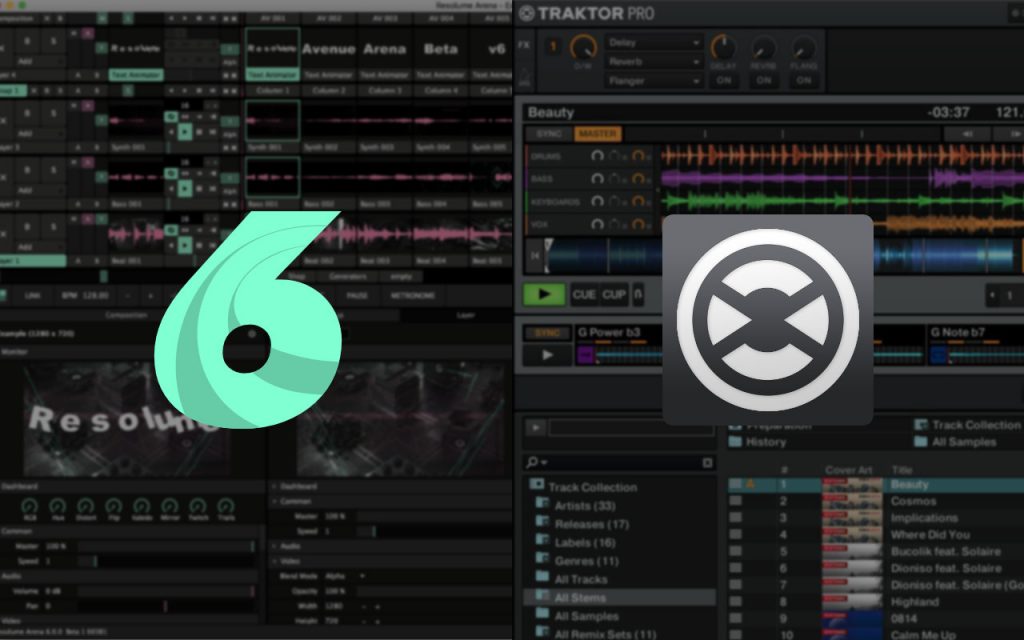This screenshot has width=1024, height=640.
Task: Click the Mirror effect knob icon in Dashboard
Action: pyautogui.click(x=169, y=504)
